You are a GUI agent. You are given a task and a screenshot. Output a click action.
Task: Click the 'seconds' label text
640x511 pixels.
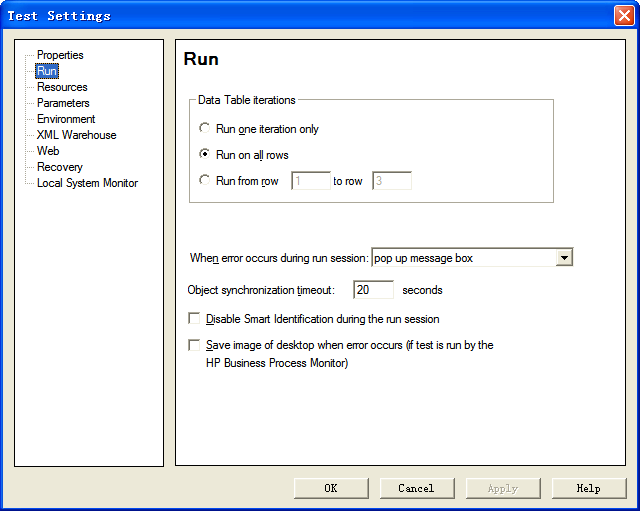(x=422, y=290)
